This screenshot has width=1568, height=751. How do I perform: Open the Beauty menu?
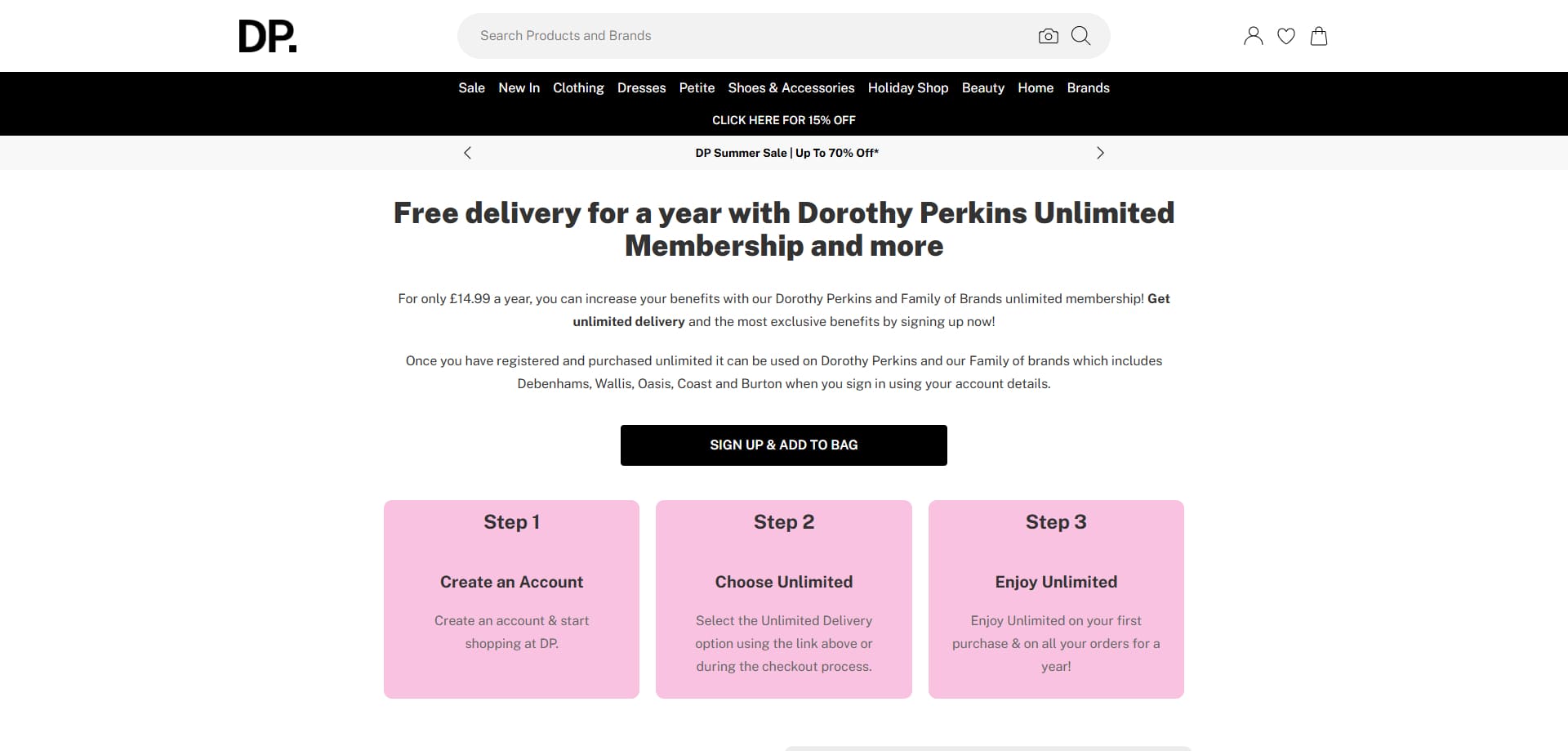pyautogui.click(x=982, y=88)
